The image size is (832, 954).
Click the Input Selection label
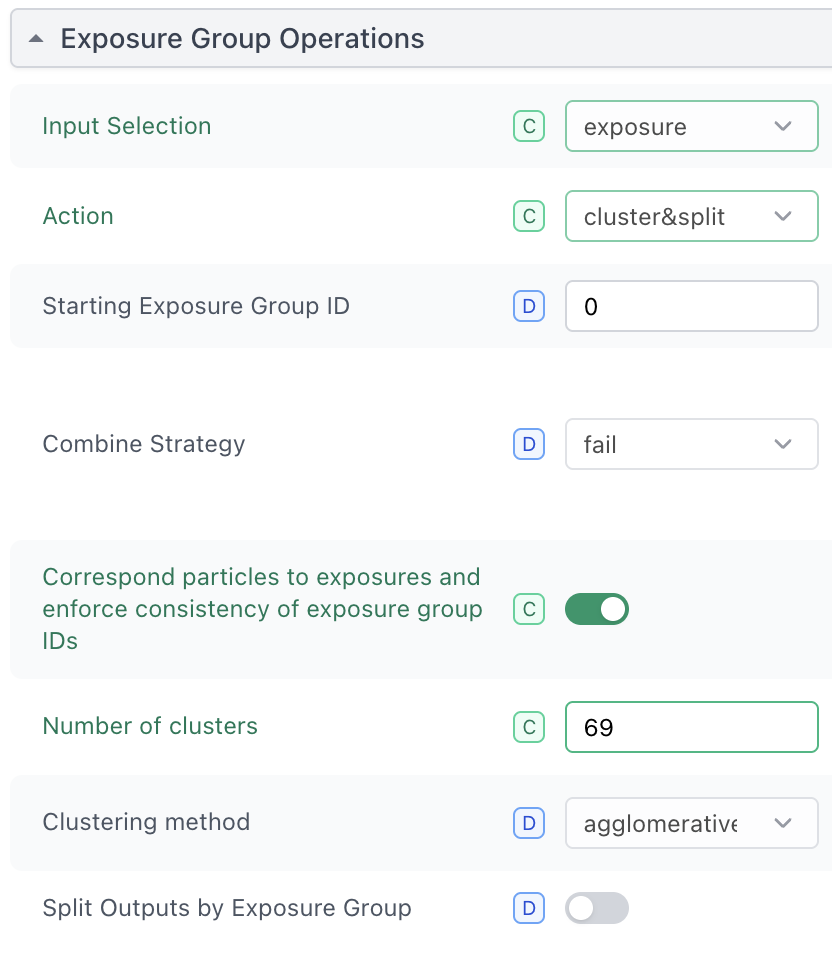coord(127,126)
